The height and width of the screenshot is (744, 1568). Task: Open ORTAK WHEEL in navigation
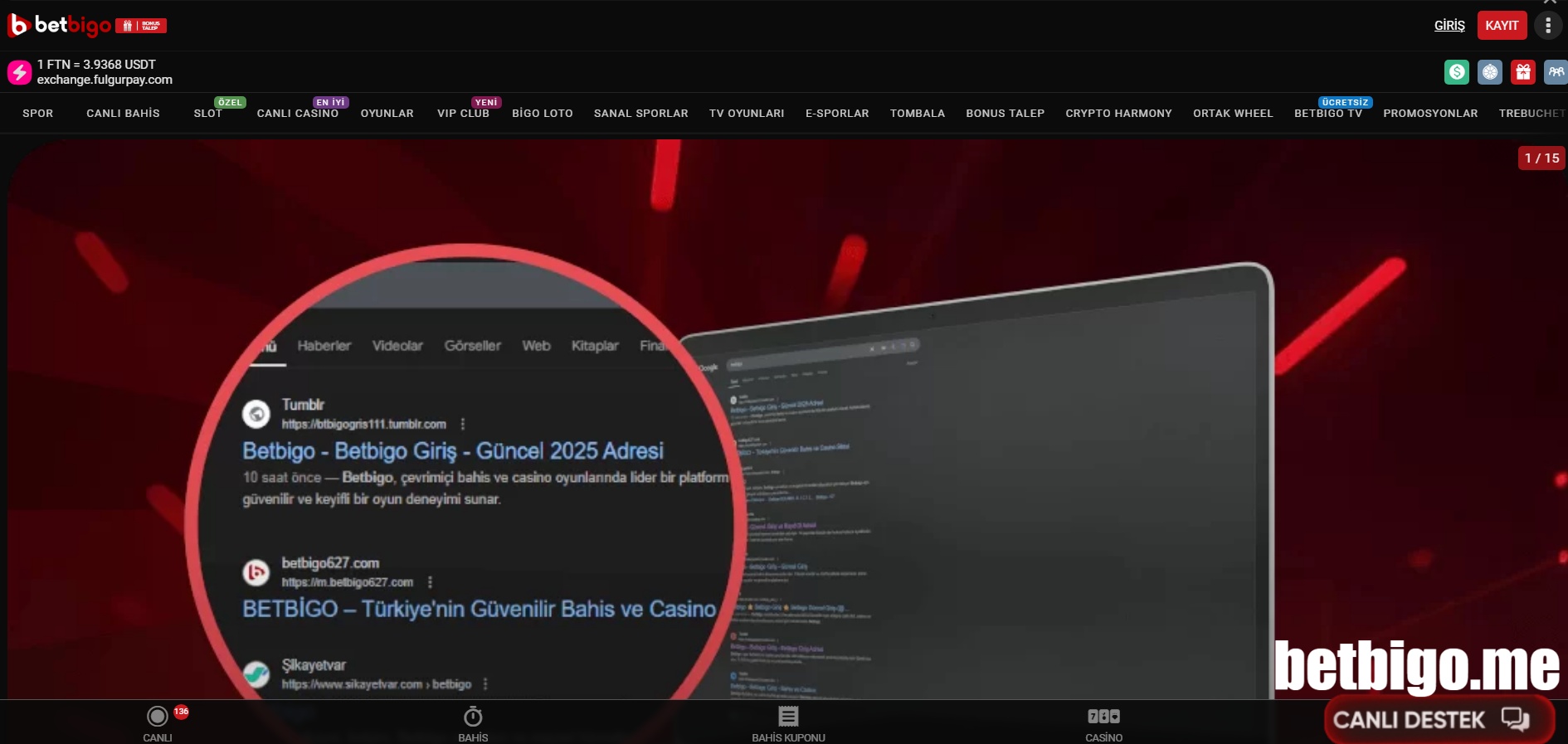1233,114
